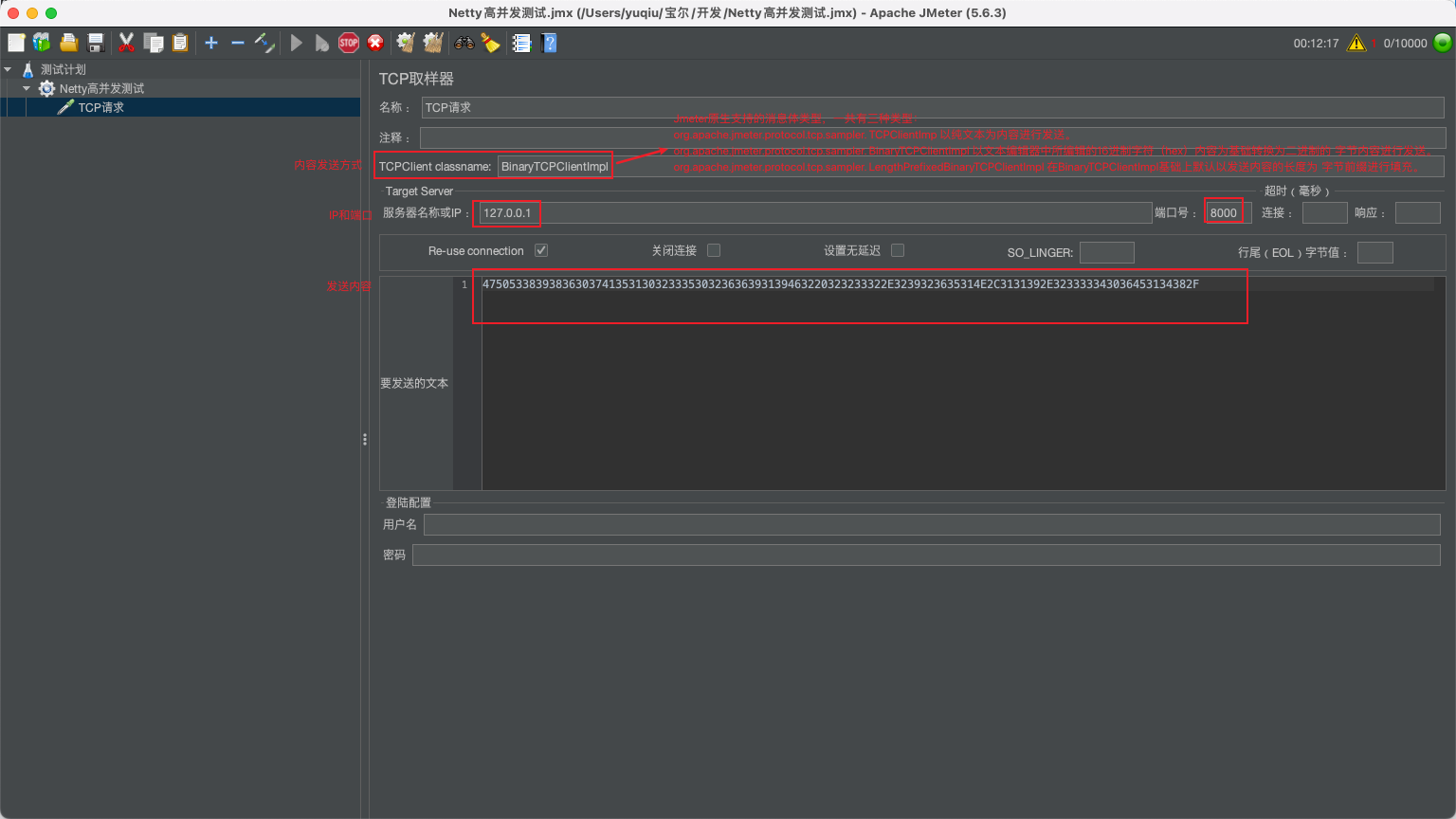1456x819 pixels.
Task: Shut down test threads gracefully
Action: [375, 43]
